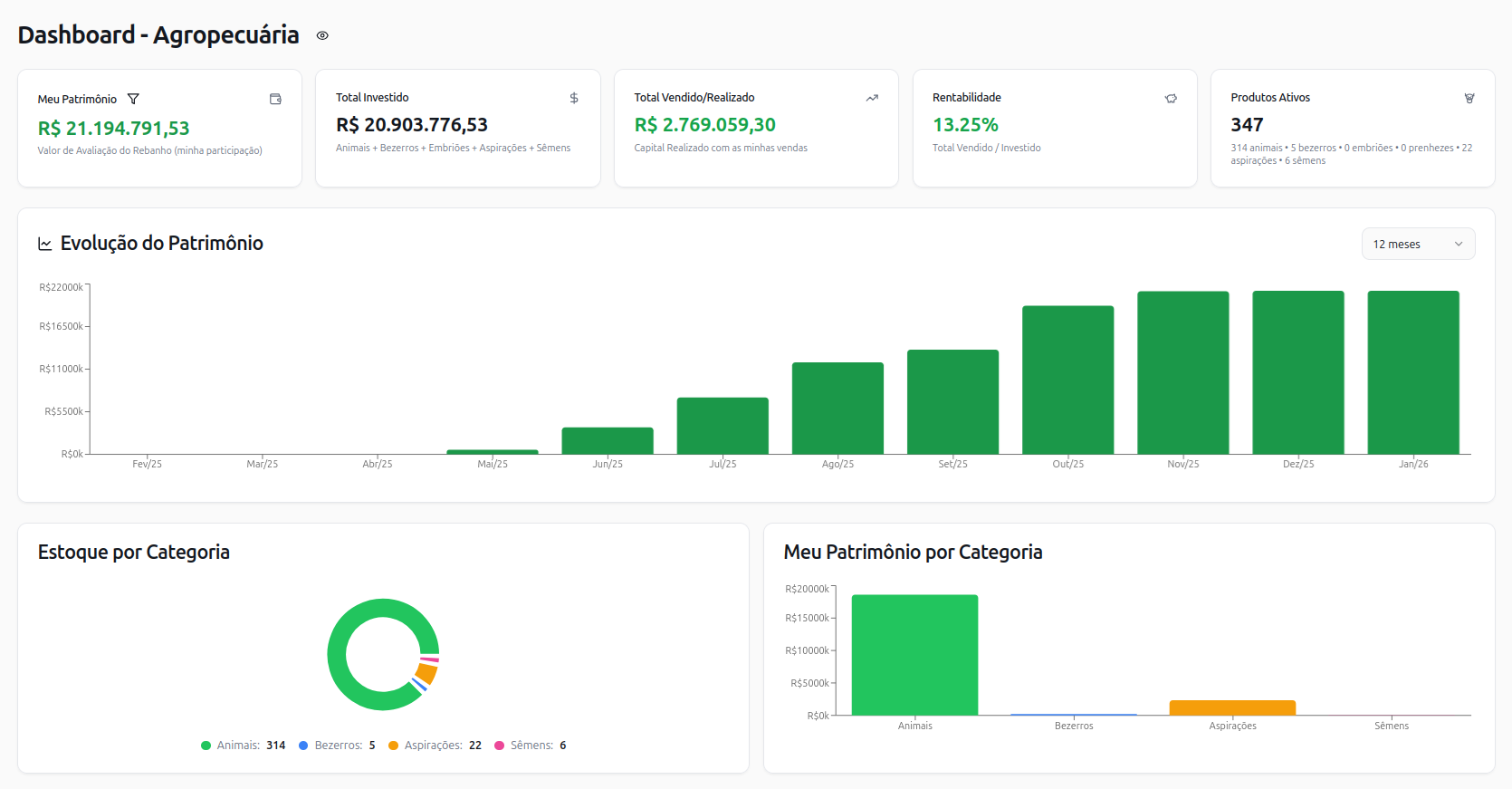The width and height of the screenshot is (1512, 789).
Task: Expand the chevron arrow in 12 meses selector
Action: [x=1458, y=244]
